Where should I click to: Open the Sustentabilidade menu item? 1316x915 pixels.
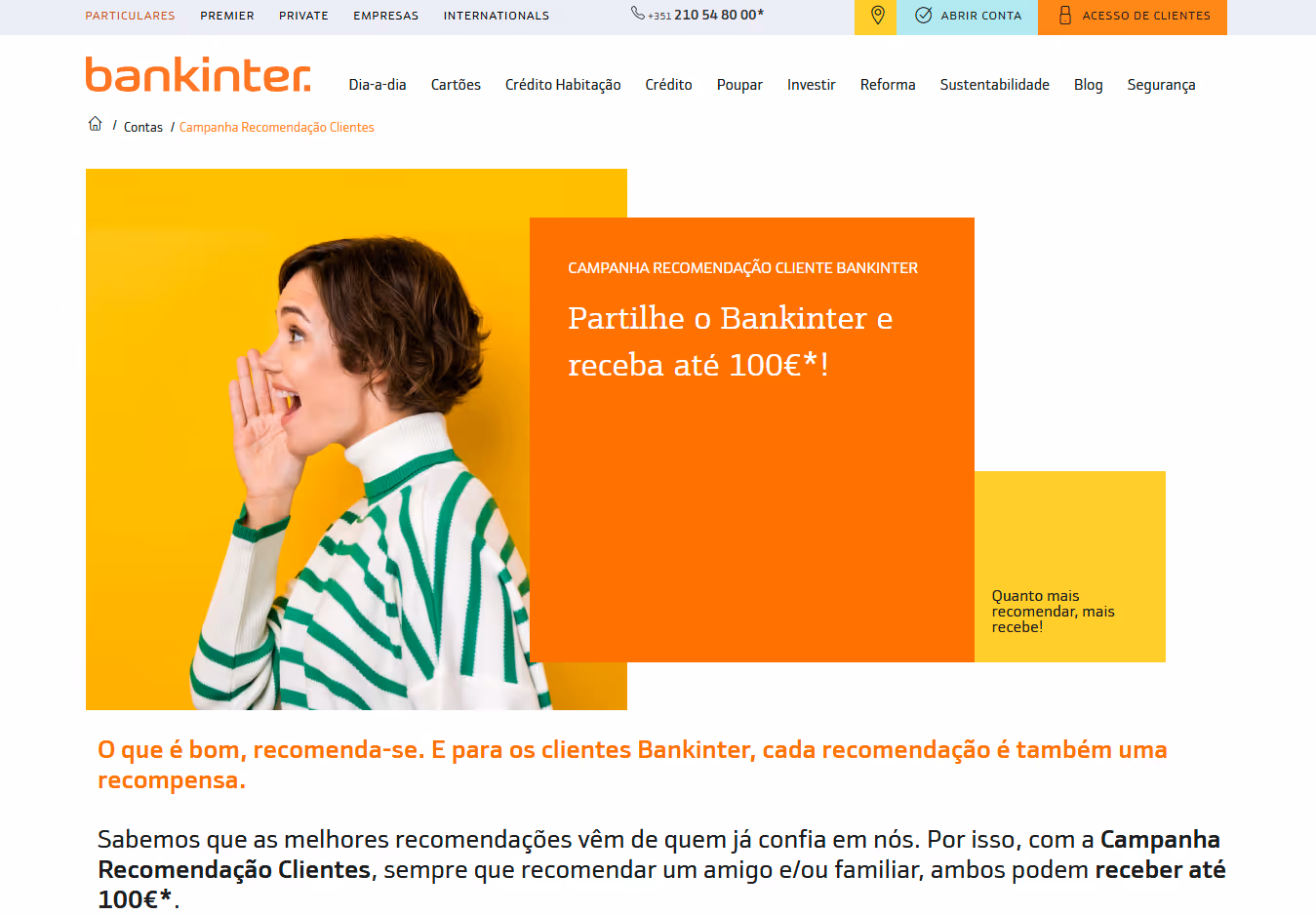[x=995, y=85]
